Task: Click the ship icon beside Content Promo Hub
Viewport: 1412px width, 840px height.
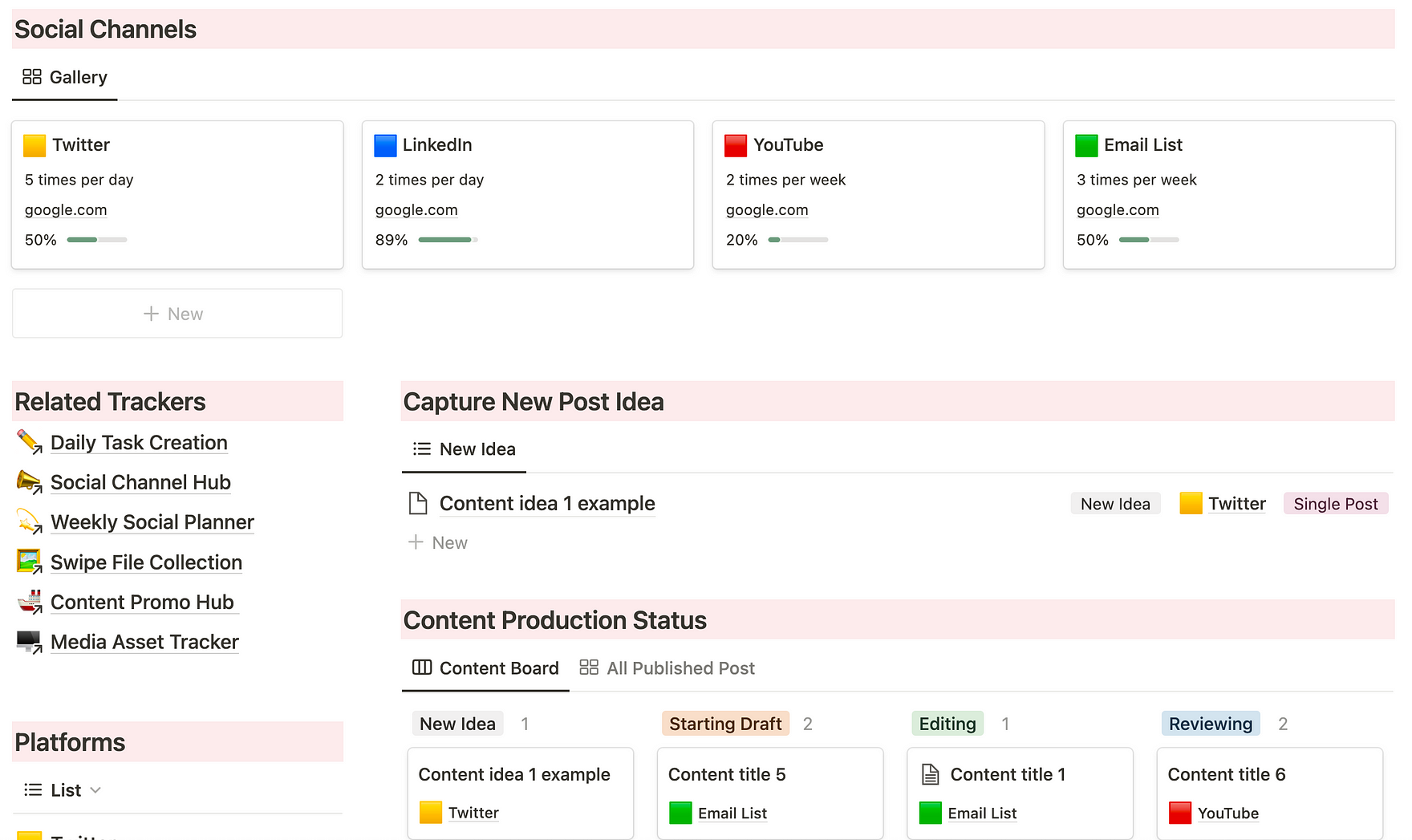Action: coord(29,602)
